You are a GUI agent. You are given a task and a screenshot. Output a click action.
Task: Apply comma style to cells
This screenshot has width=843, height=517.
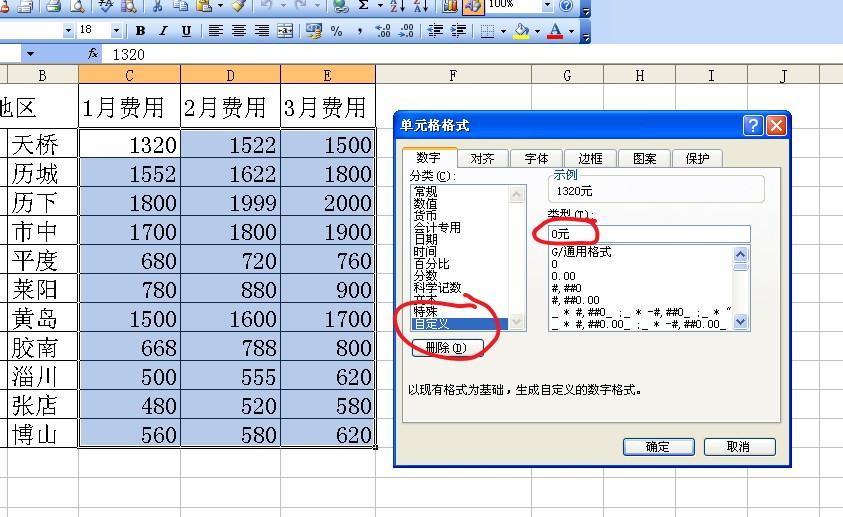tap(359, 31)
